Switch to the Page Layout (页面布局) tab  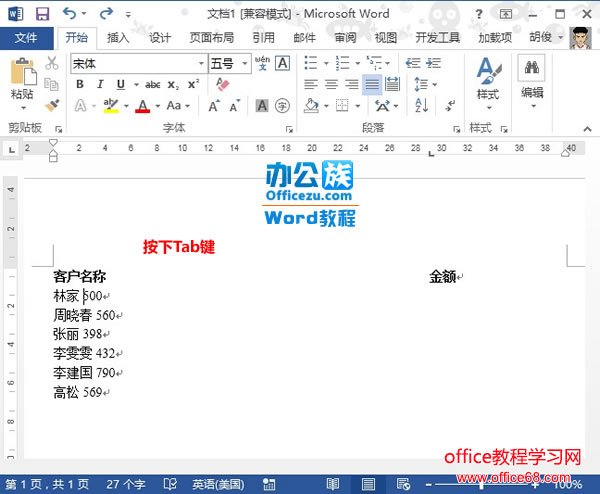coord(212,38)
